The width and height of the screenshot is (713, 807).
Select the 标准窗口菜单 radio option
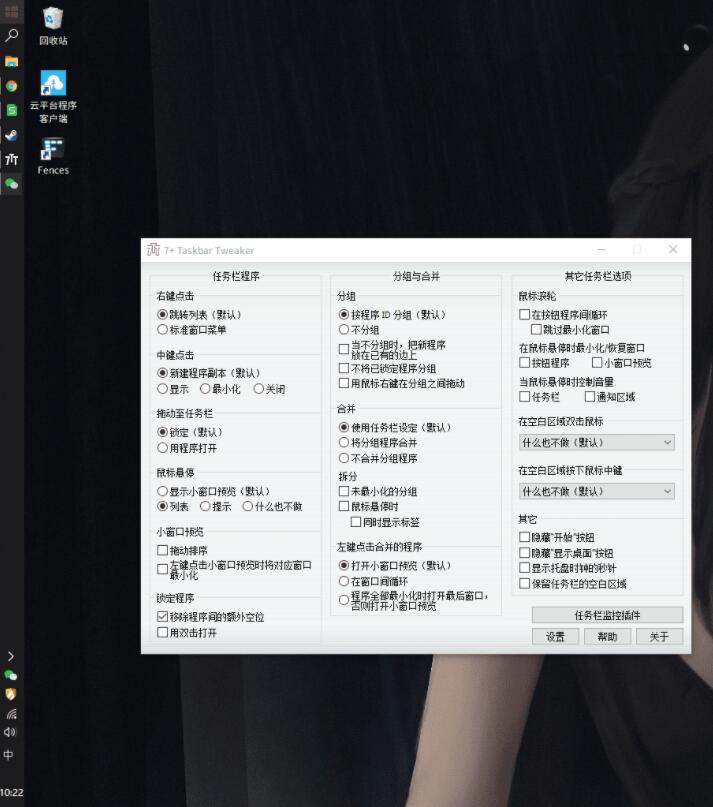(163, 329)
